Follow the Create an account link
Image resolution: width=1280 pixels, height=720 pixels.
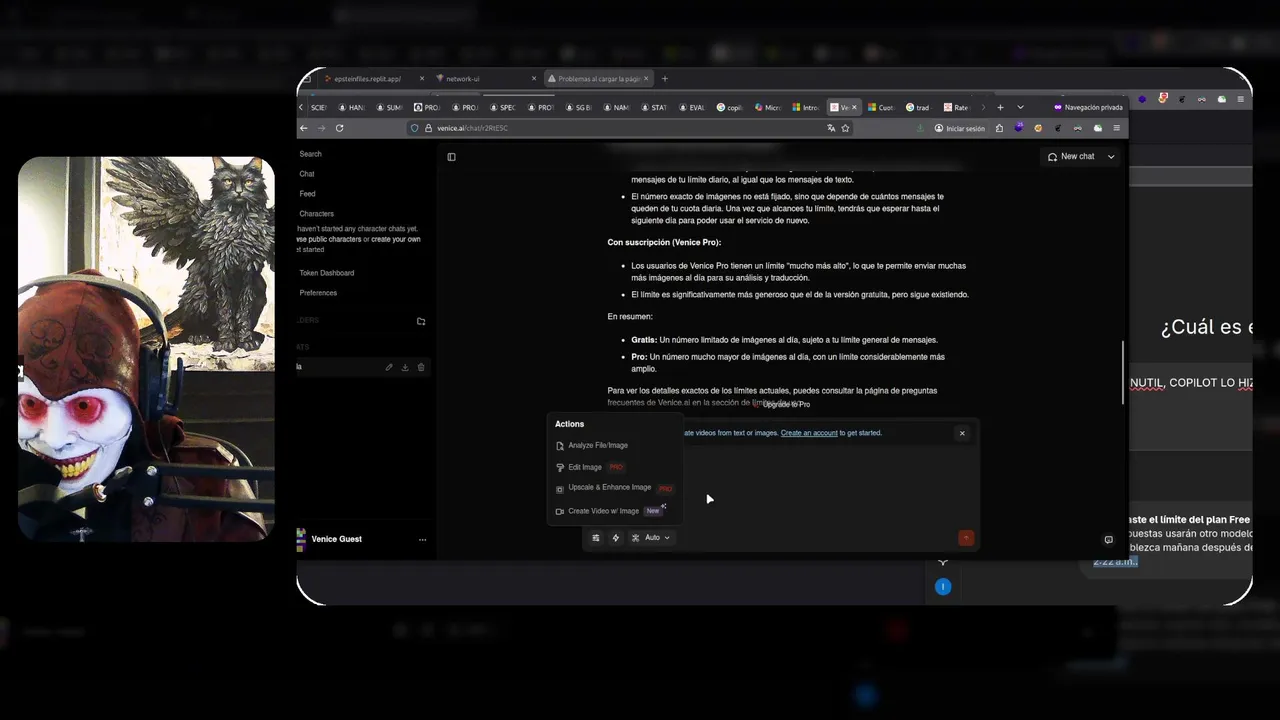point(809,433)
